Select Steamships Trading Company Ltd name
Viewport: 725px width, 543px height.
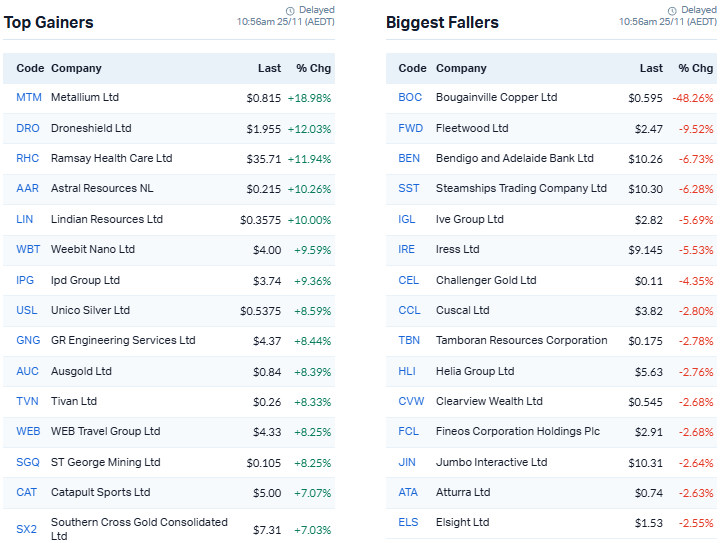tap(521, 188)
